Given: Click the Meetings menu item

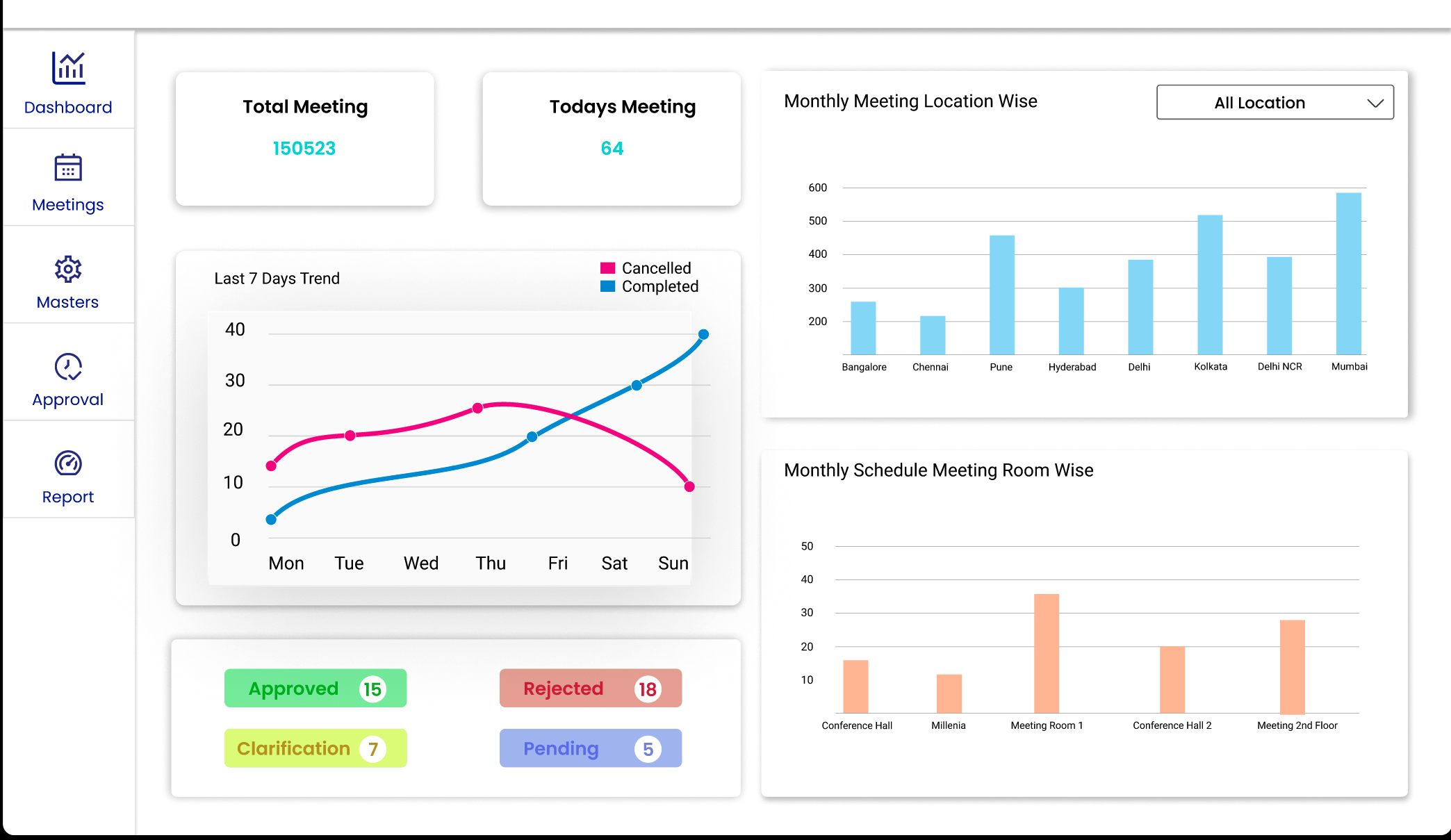Looking at the screenshot, I should coord(66,182).
